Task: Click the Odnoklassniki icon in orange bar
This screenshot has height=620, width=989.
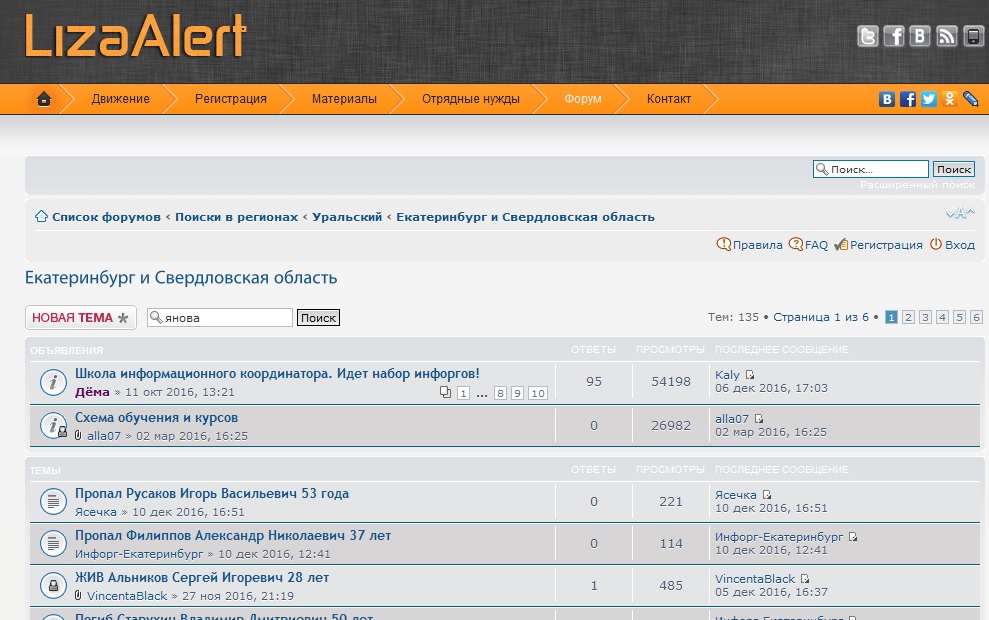Action: click(x=949, y=99)
